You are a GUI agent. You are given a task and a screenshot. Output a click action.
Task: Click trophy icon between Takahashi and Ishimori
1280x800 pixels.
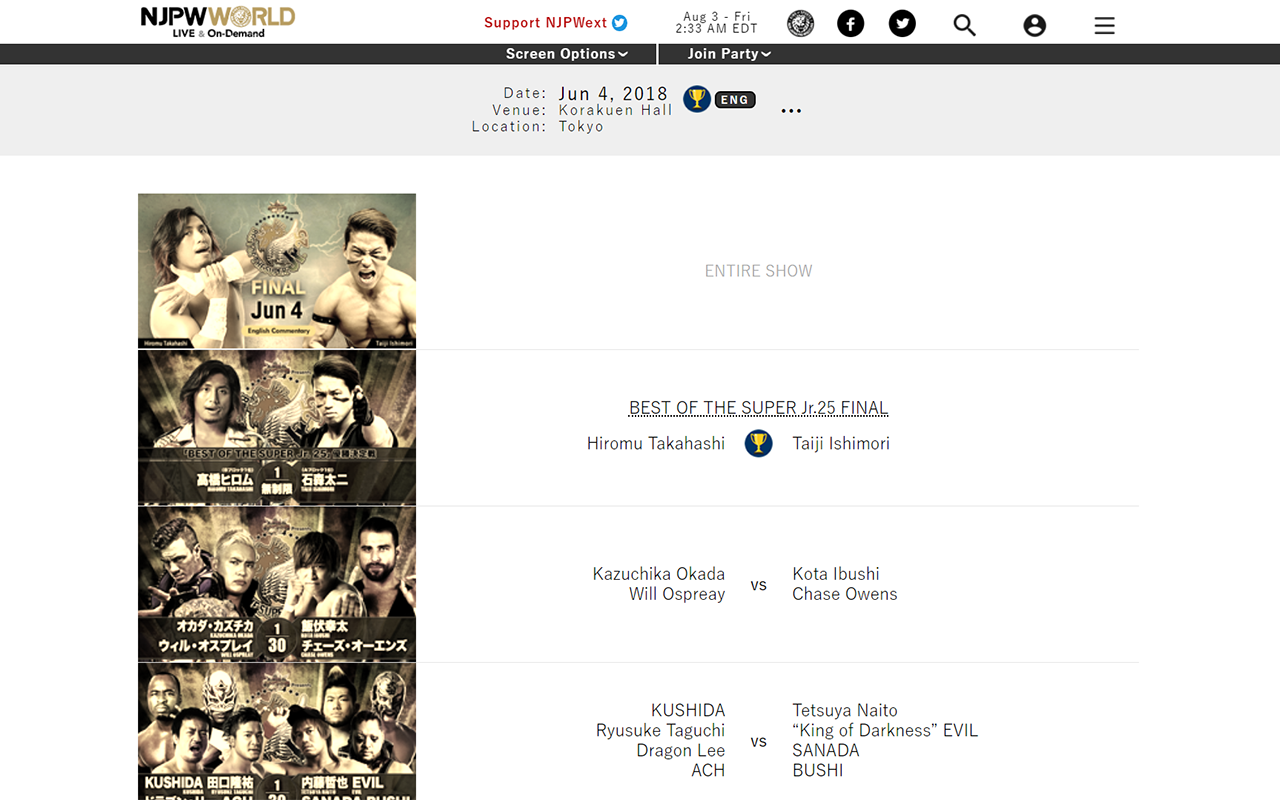(759, 443)
